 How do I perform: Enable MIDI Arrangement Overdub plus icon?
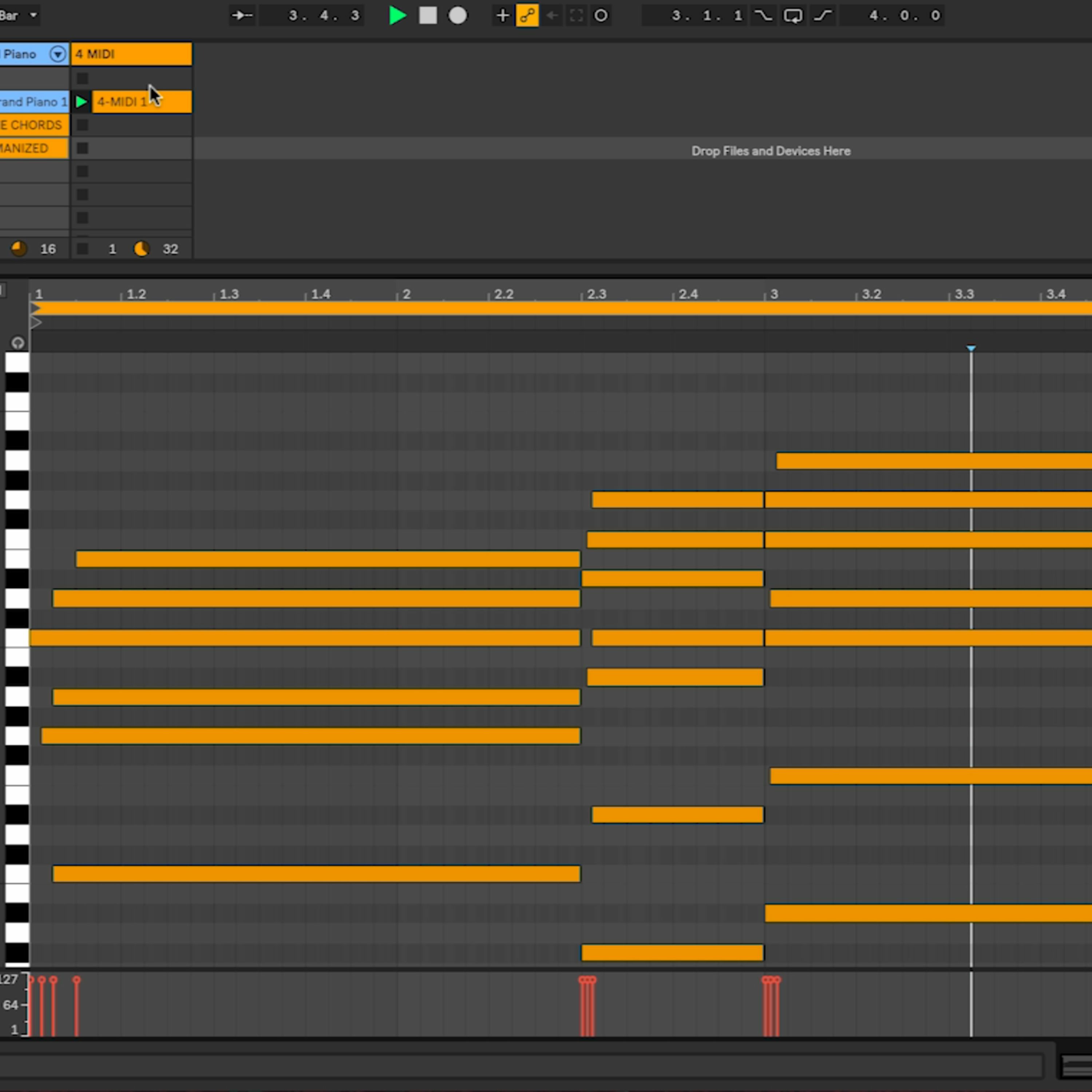click(x=502, y=15)
